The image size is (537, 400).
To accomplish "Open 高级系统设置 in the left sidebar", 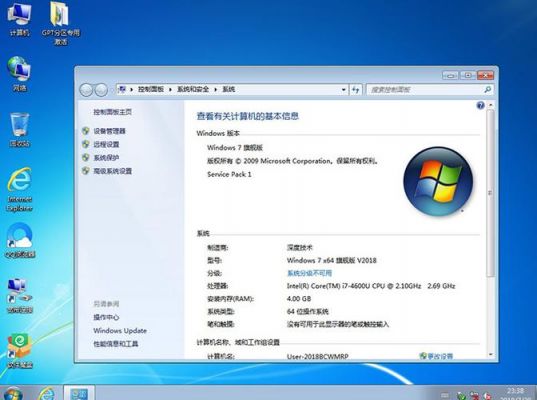I will click(112, 171).
